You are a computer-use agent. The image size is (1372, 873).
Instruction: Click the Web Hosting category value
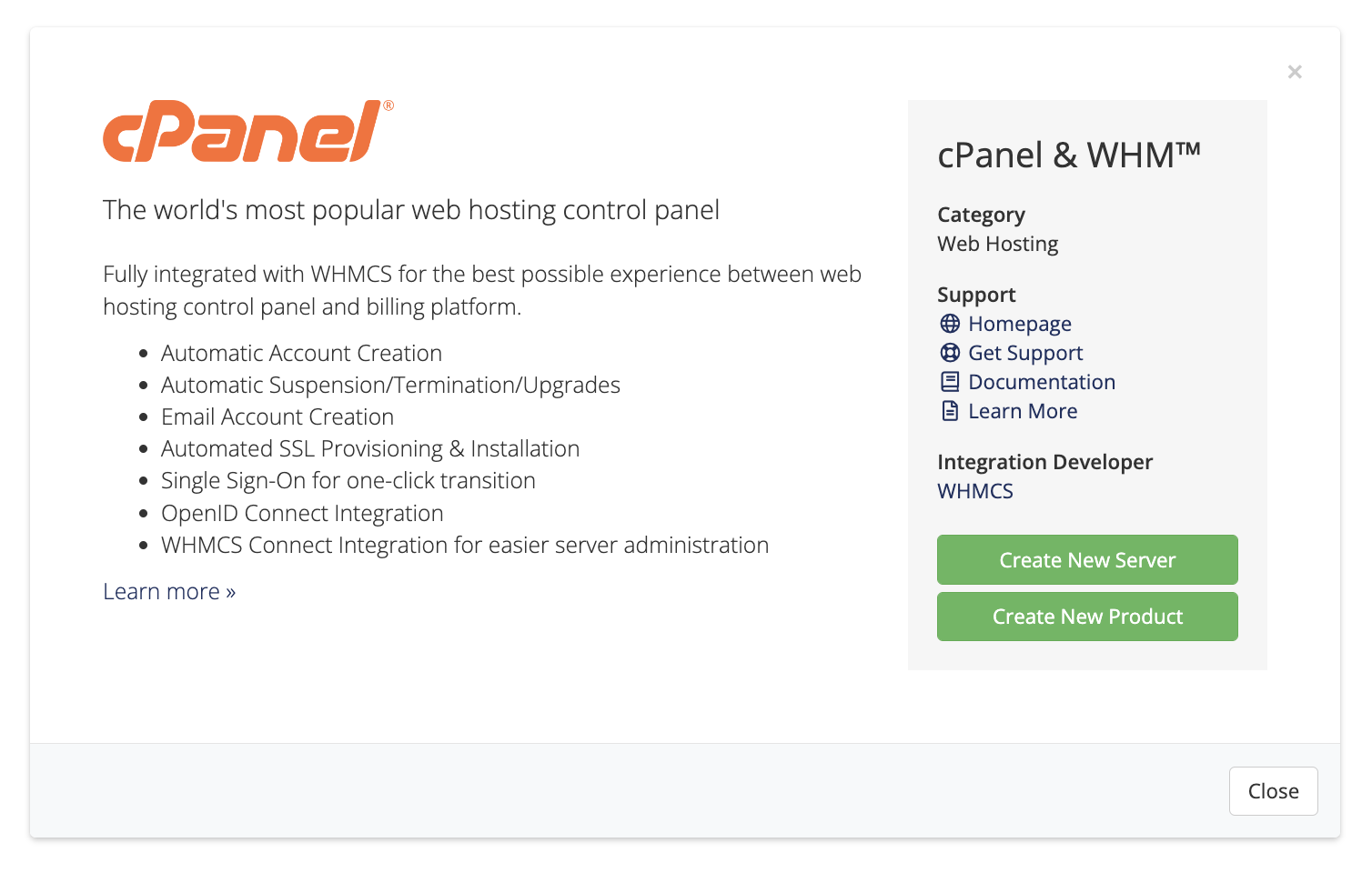click(998, 244)
